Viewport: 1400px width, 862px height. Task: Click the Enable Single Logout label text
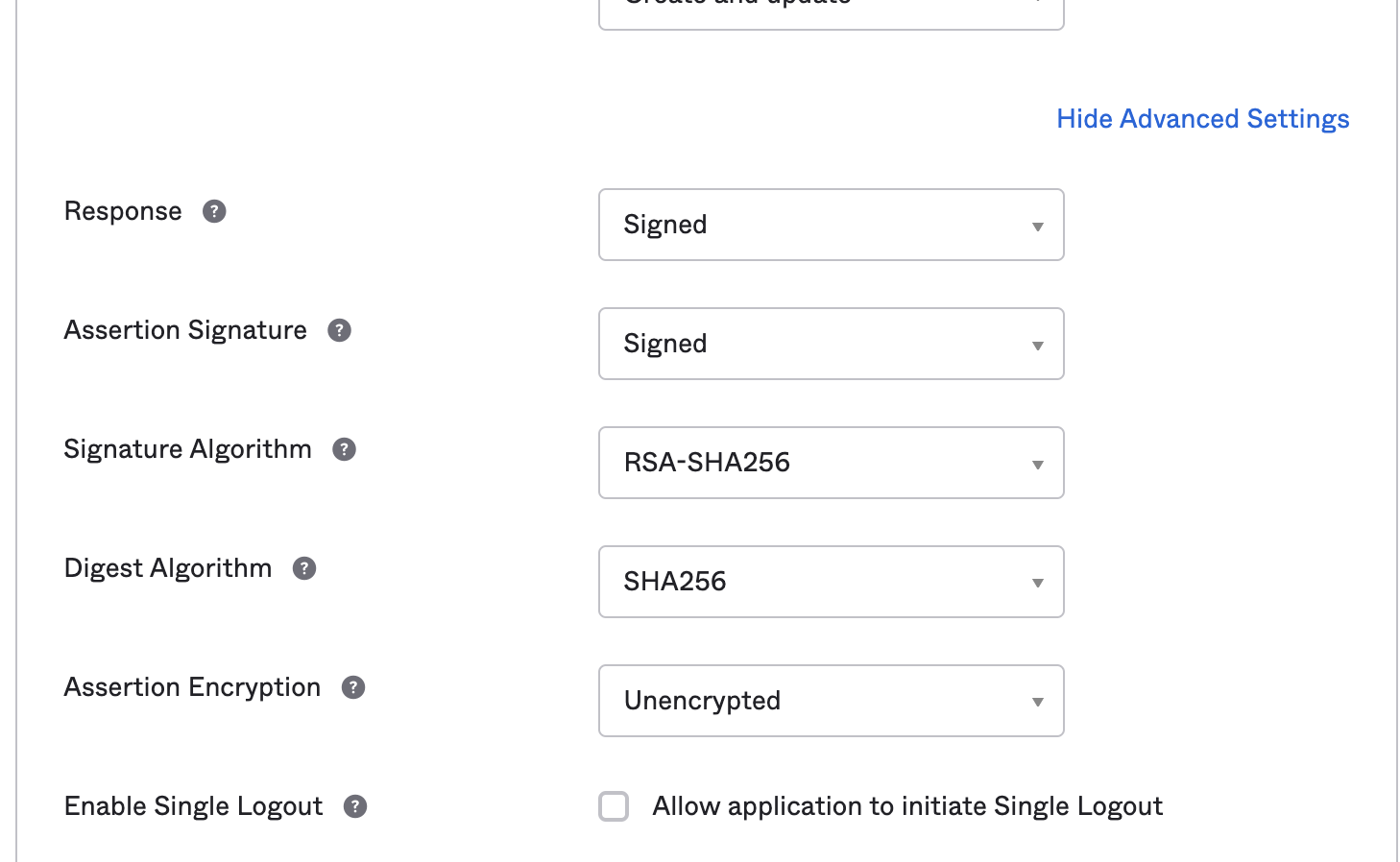point(193,806)
